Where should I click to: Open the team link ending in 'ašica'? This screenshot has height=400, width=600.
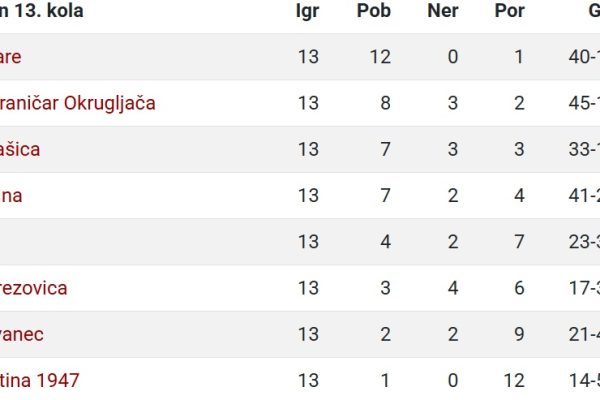[x=20, y=149]
